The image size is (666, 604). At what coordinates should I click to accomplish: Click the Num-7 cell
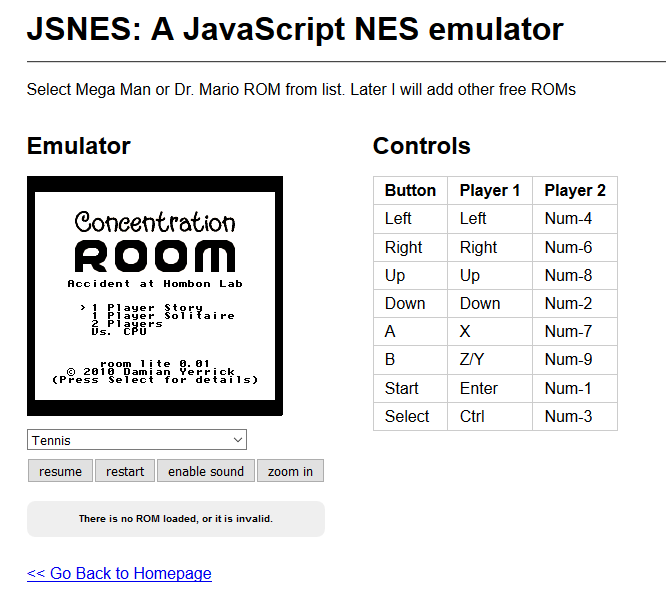[x=575, y=331]
